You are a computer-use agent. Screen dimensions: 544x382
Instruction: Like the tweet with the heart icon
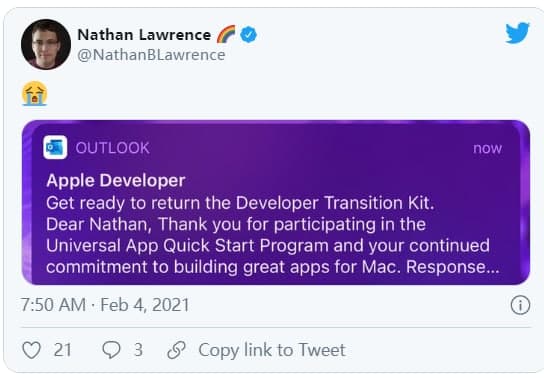pyautogui.click(x=32, y=350)
